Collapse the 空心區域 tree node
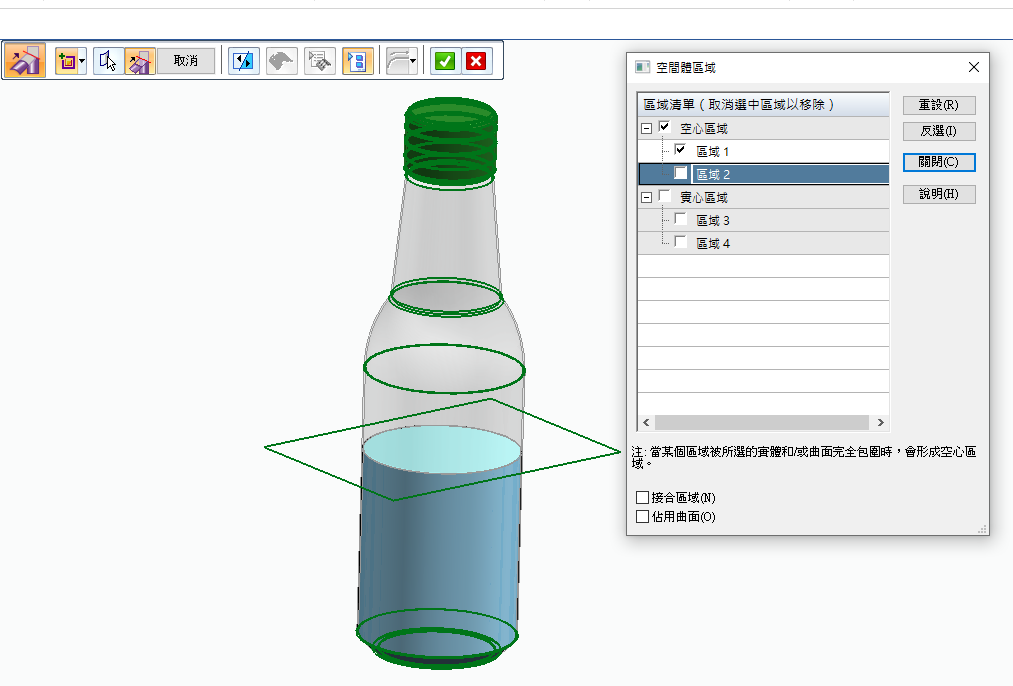 coord(646,129)
